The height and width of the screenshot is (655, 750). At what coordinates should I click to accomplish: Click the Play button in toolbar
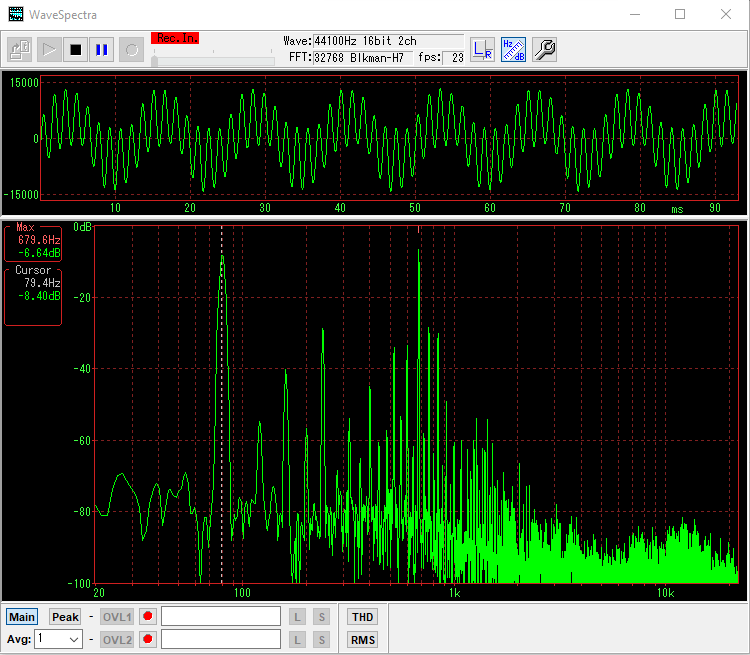coord(49,50)
